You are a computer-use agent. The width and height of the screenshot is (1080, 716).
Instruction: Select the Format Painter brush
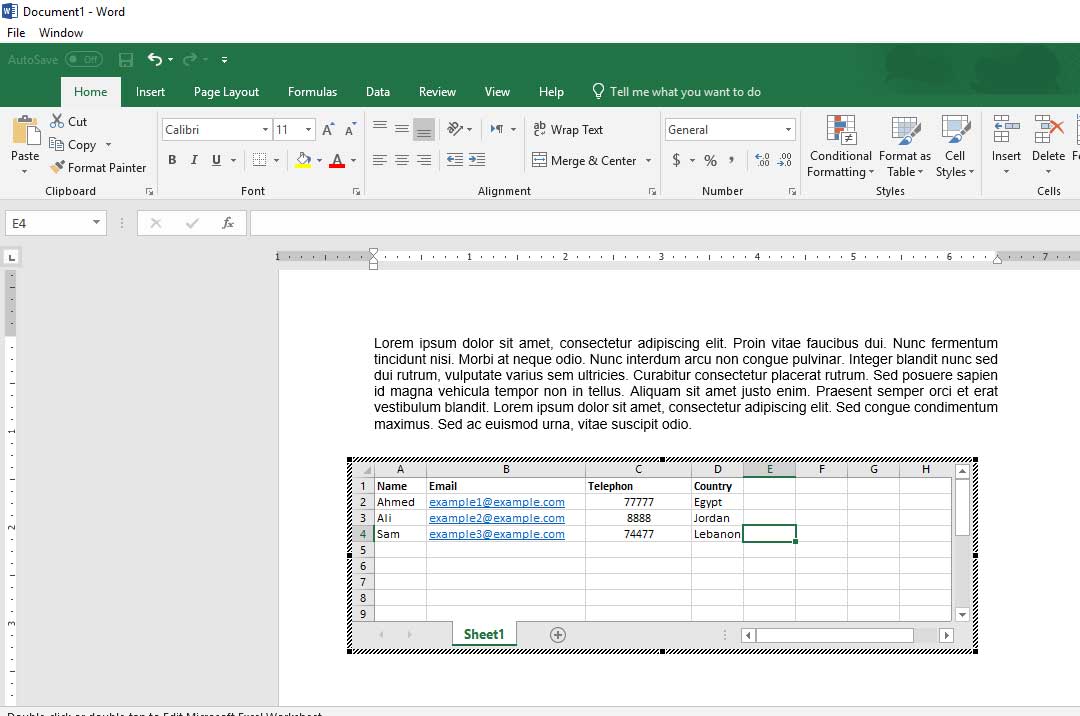57,167
